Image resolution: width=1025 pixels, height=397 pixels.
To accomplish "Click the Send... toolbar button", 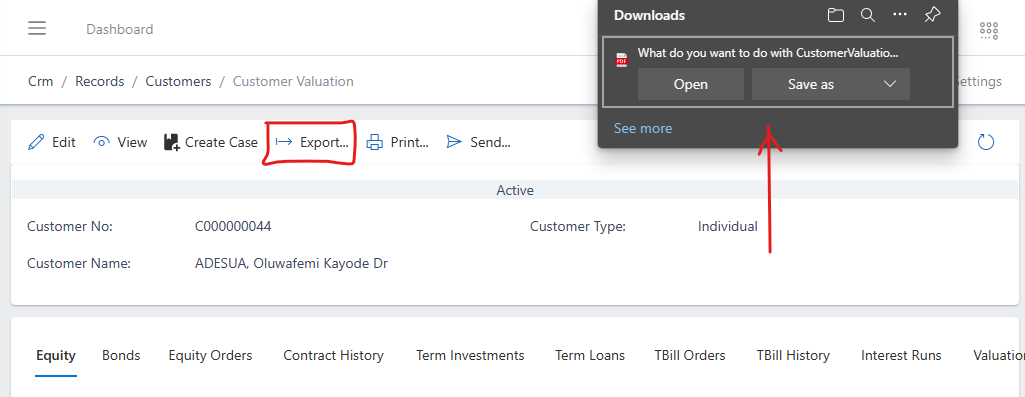I will (x=478, y=142).
